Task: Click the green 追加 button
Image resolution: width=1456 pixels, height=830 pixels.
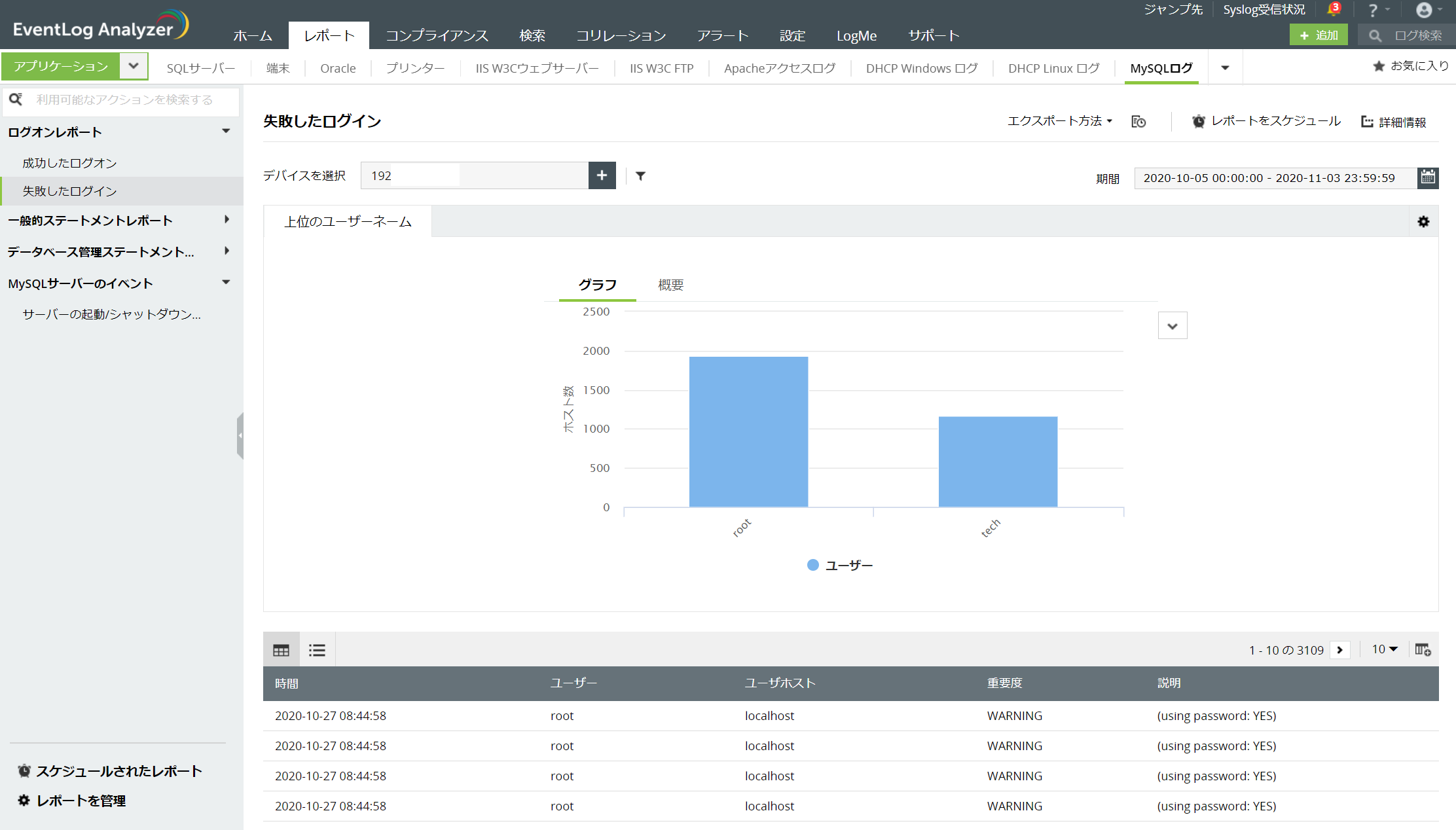Action: [x=1319, y=35]
